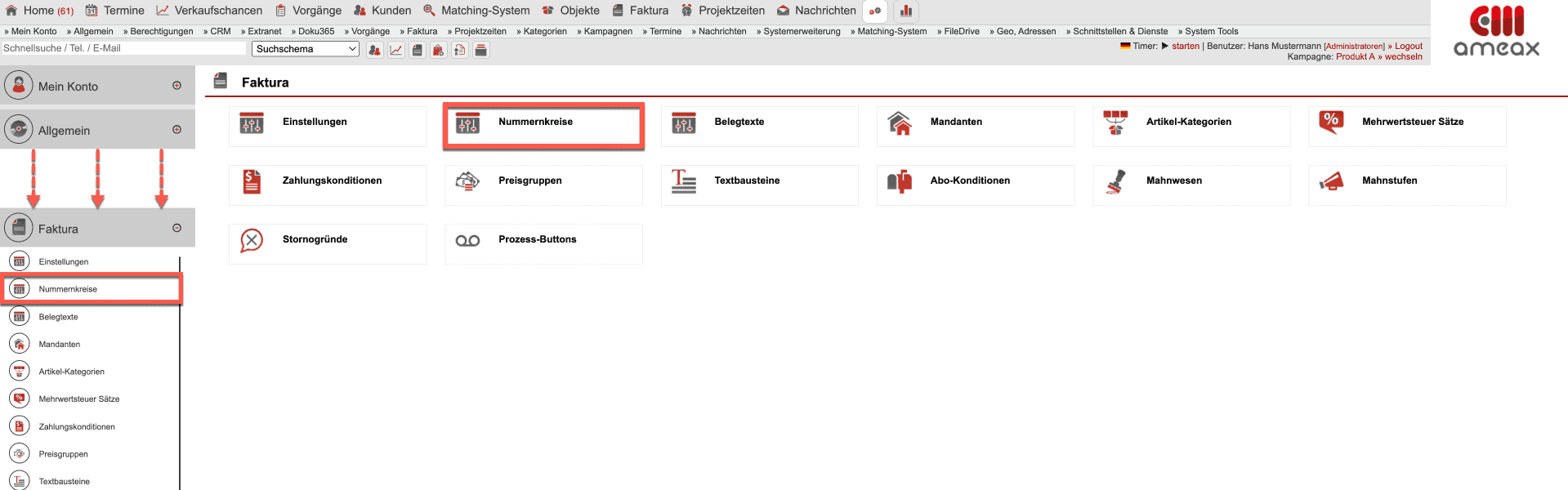Click the Zahlungskonditionen sidebar icon
This screenshot has width=1568, height=490.
tap(20, 426)
